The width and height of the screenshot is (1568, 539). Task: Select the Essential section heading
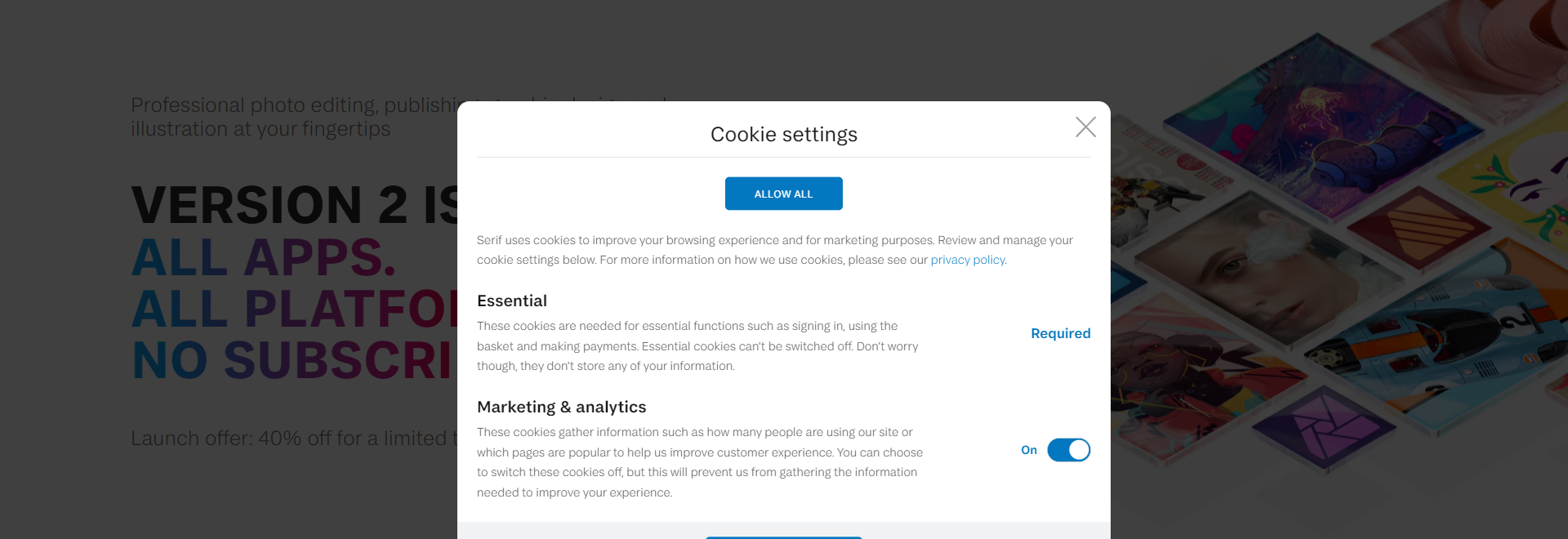click(x=512, y=301)
